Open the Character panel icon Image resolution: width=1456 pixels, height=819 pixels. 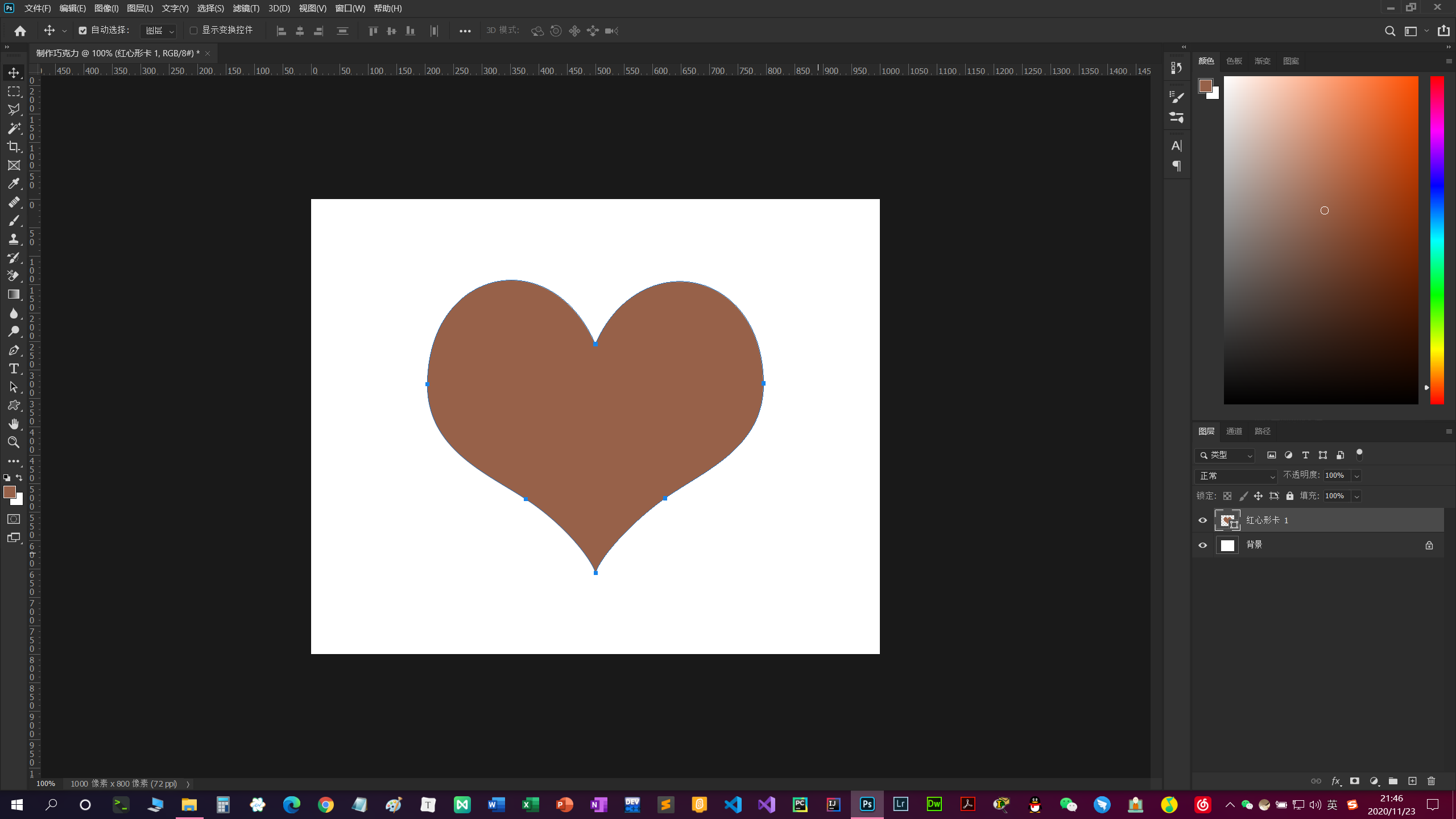tap(1177, 146)
